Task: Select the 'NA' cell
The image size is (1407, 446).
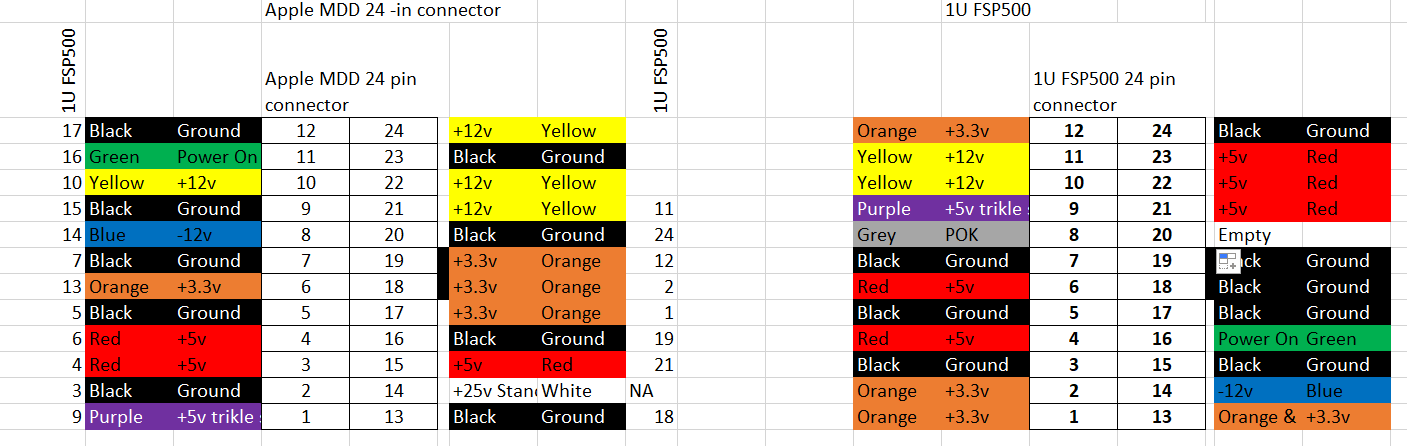Action: coord(651,391)
